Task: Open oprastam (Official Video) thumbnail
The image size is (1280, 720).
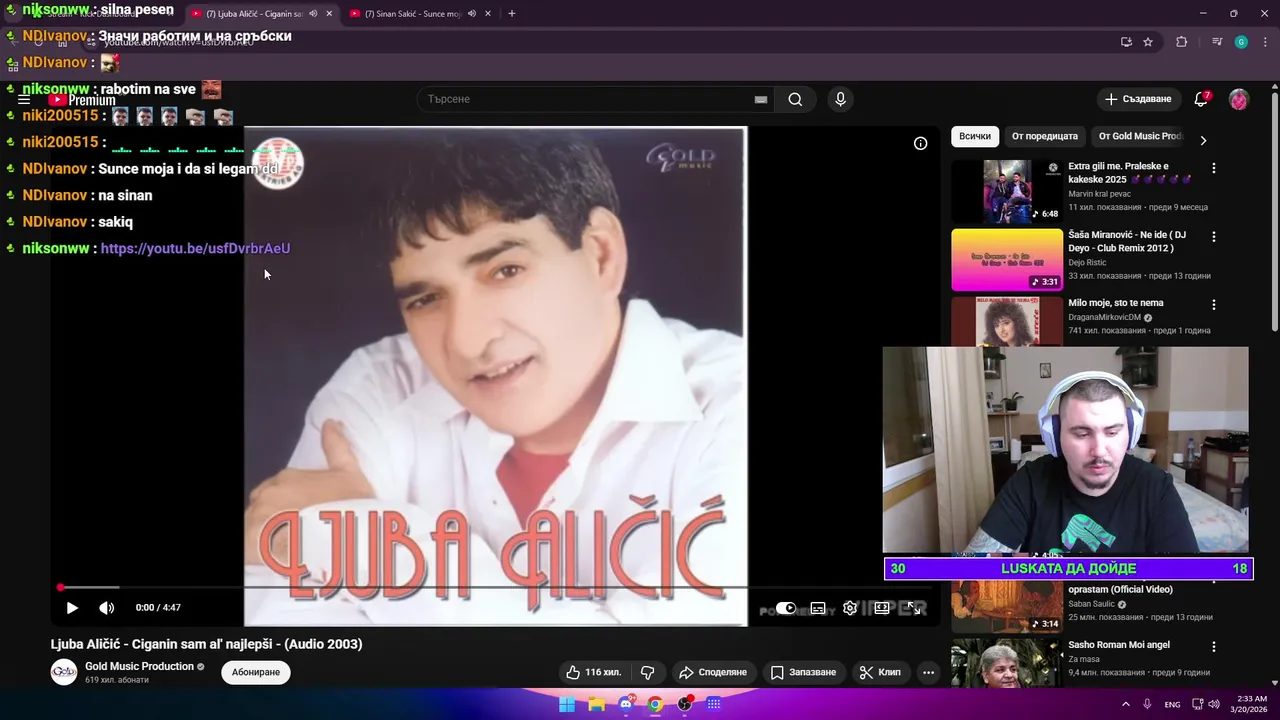Action: click(x=1007, y=606)
